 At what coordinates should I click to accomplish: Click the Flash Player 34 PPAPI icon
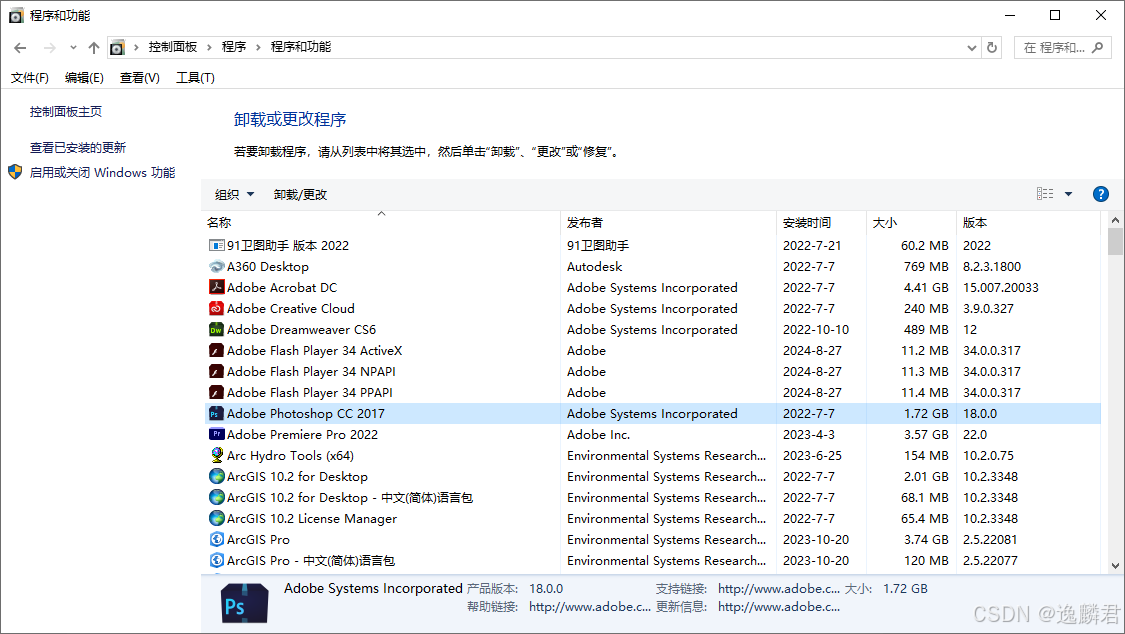click(x=216, y=392)
